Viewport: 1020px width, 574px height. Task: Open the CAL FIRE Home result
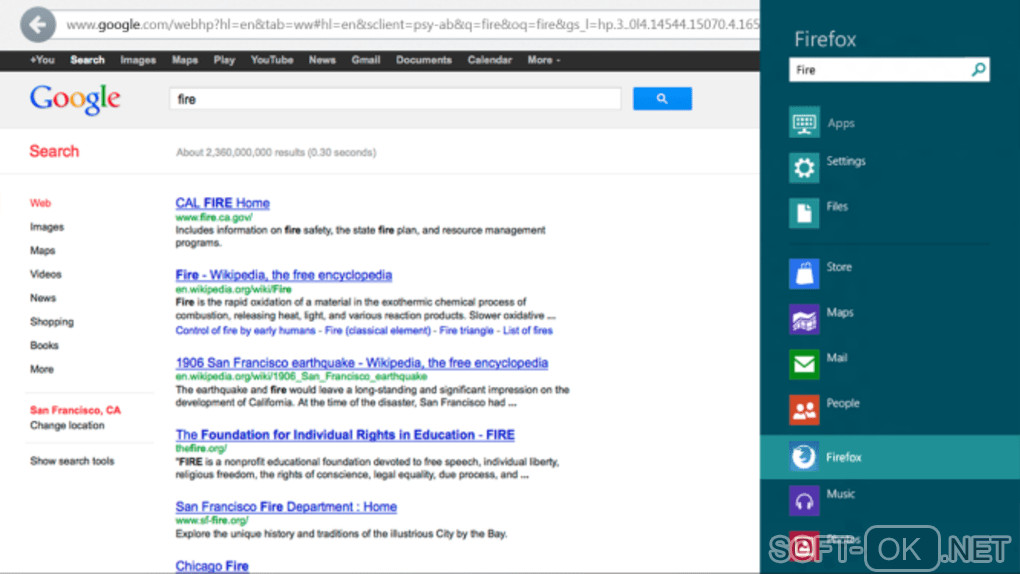pyautogui.click(x=222, y=203)
